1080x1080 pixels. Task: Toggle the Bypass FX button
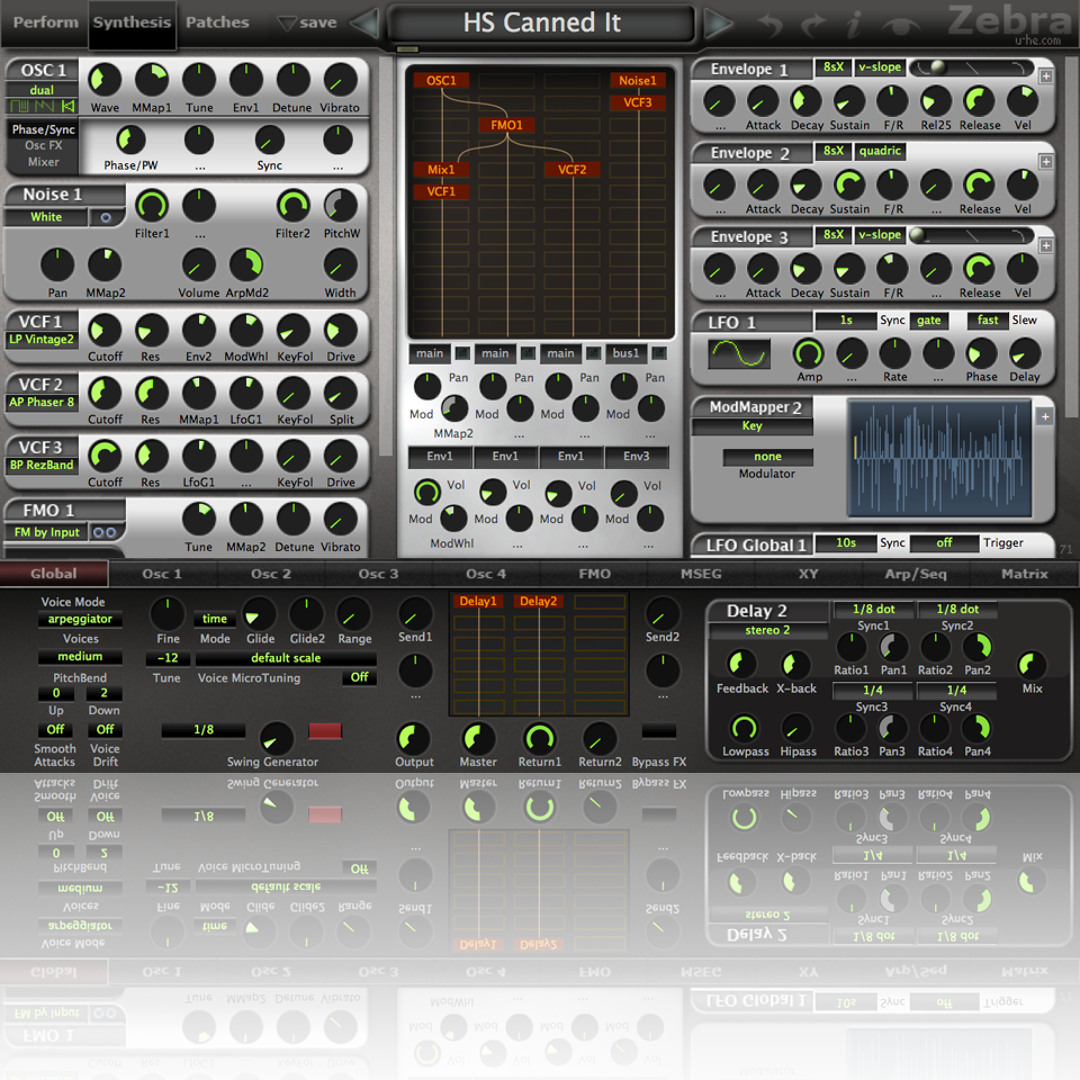[658, 731]
